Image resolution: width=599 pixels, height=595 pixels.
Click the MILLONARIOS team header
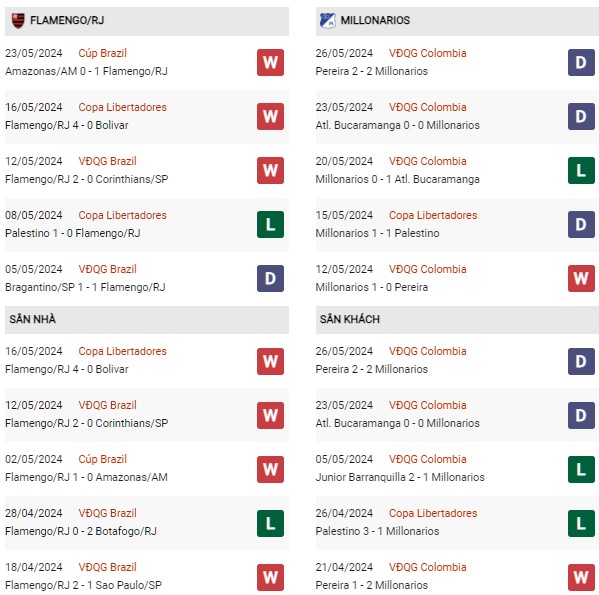point(457,21)
